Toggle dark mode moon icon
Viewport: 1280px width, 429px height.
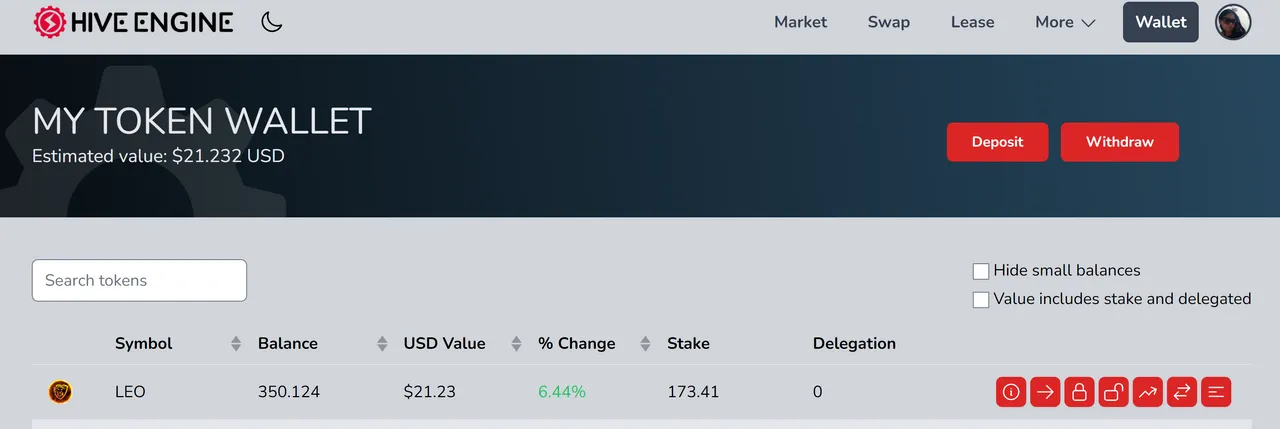tap(271, 22)
